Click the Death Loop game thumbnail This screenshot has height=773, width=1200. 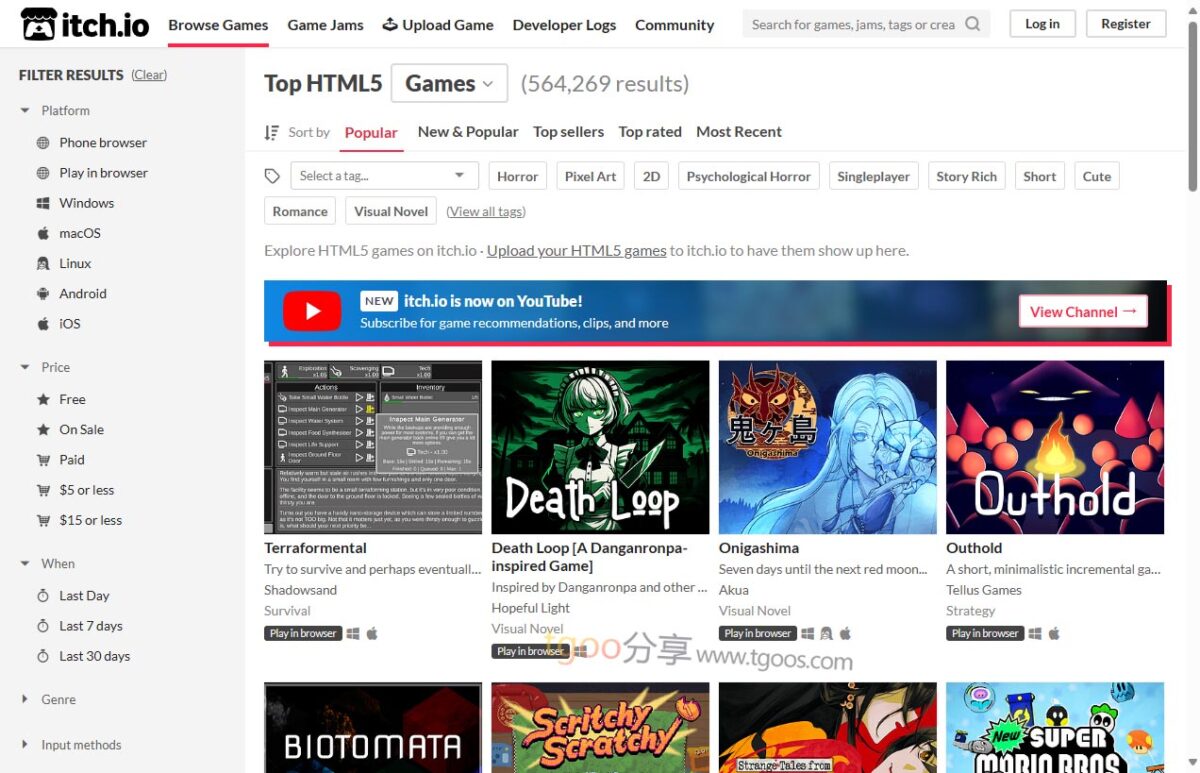point(599,446)
